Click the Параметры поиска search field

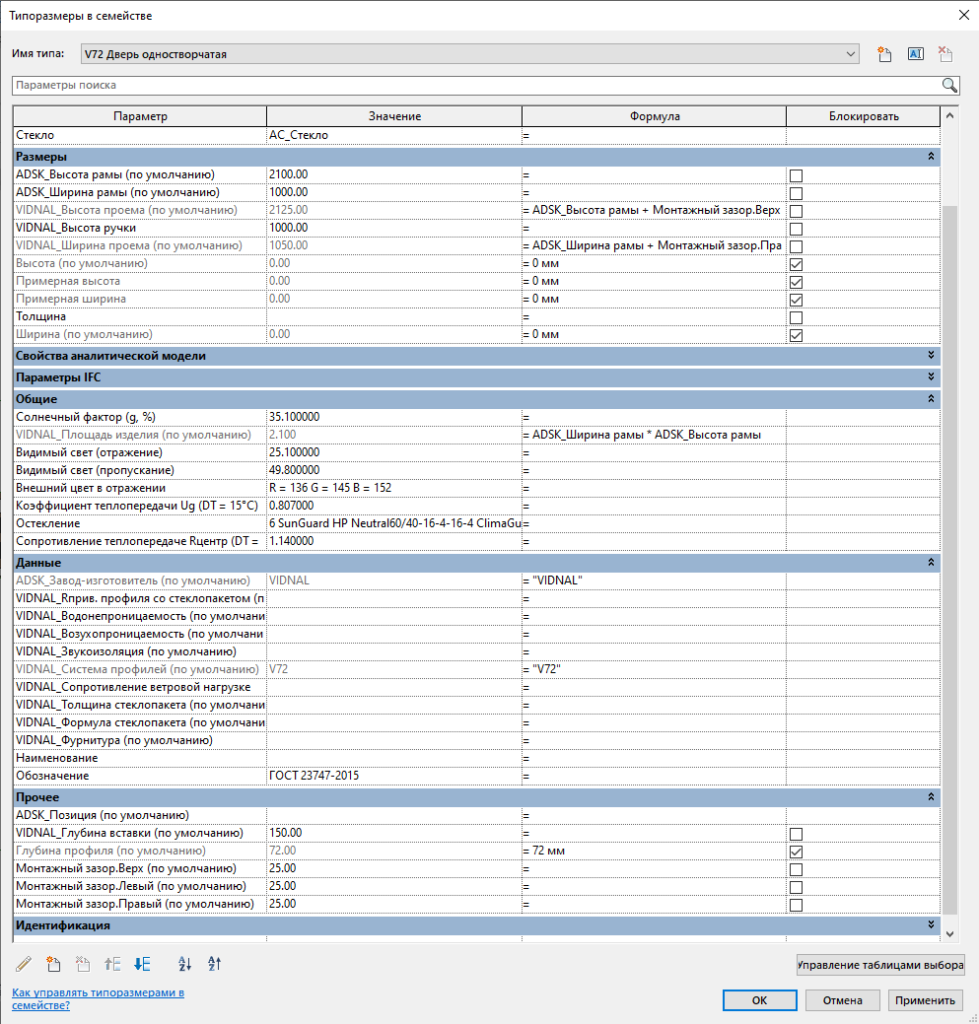point(477,85)
